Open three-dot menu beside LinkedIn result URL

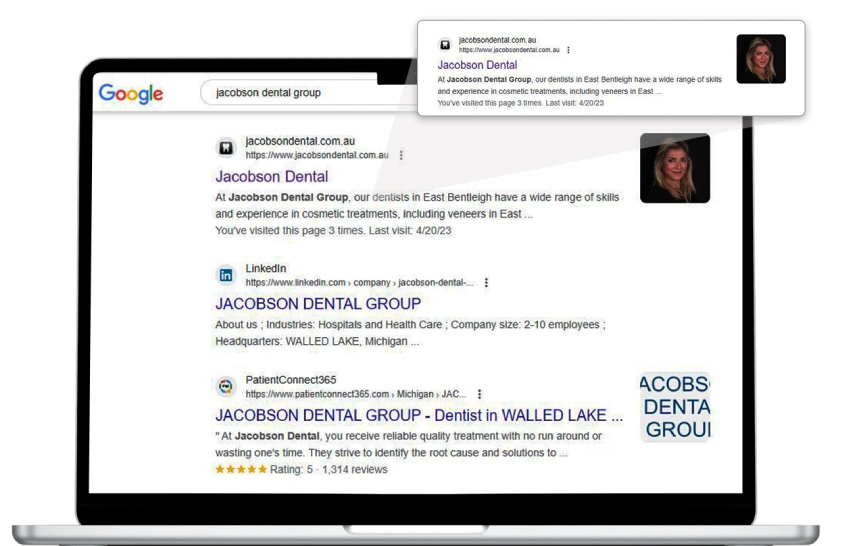486,283
